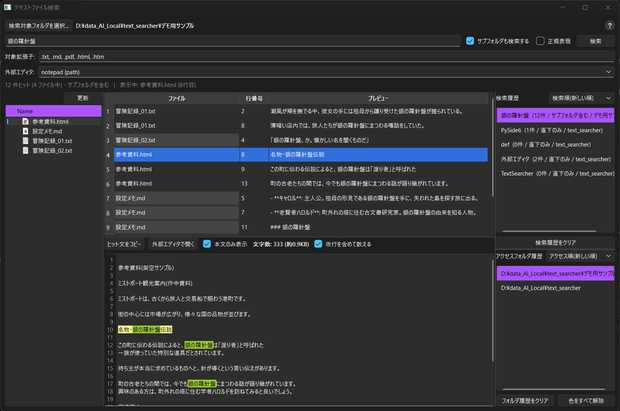Click the 検索 button
Viewport: 620px width, 411px height.
595,41
